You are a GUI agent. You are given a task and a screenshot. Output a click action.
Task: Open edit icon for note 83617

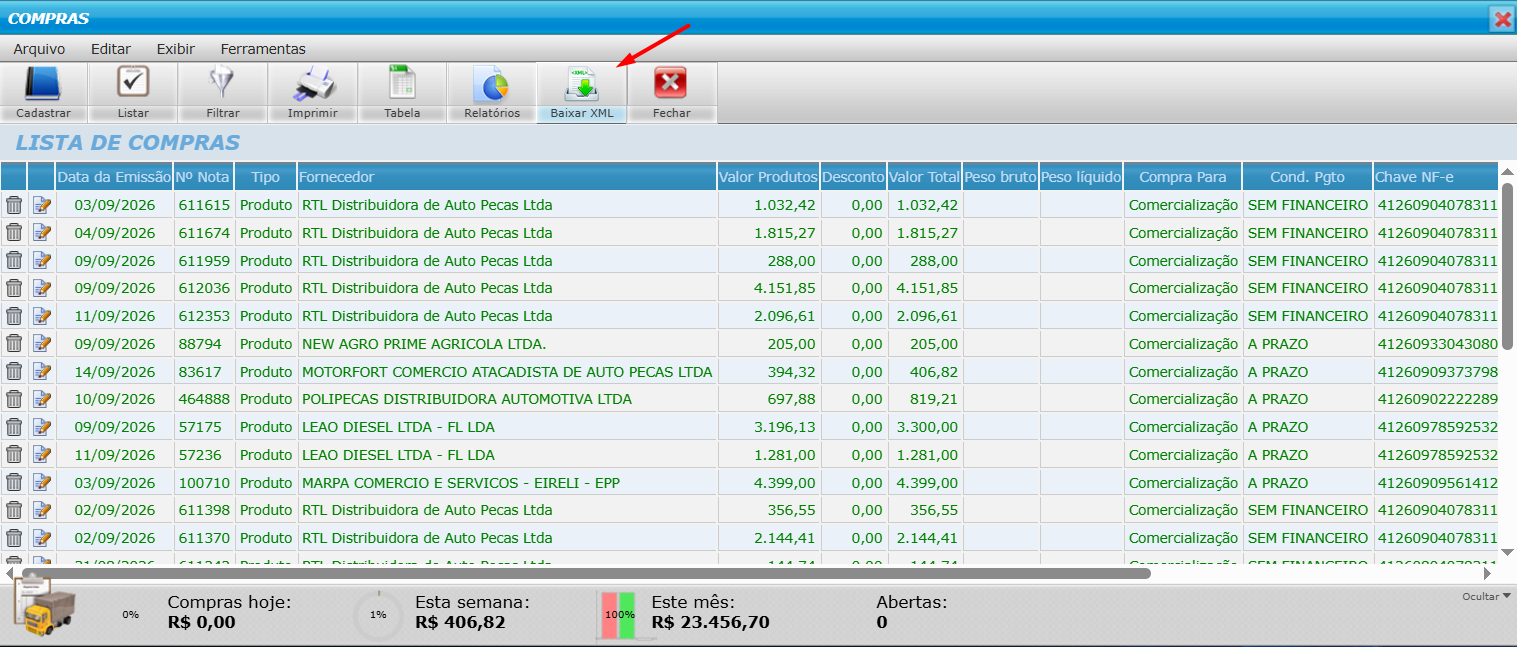click(41, 372)
